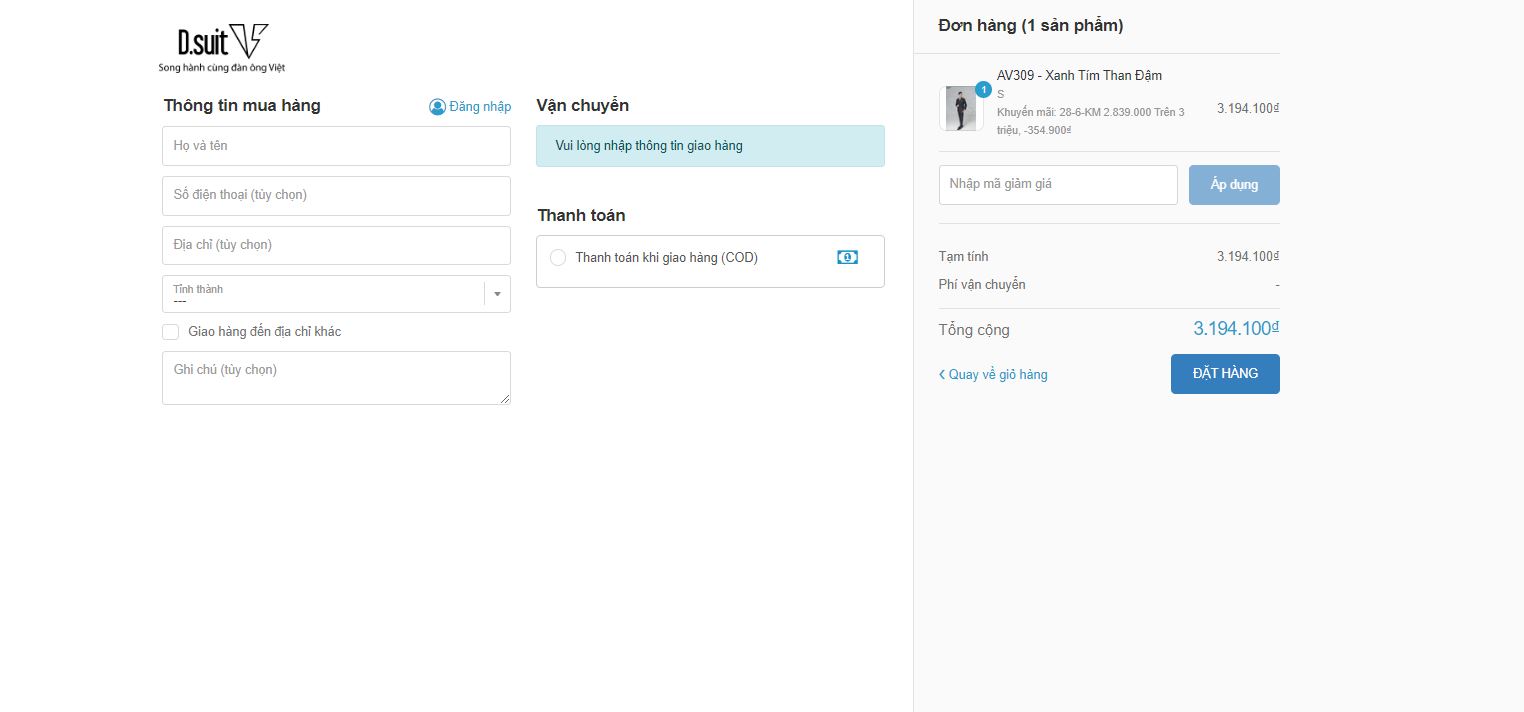The image size is (1524, 712).
Task: Click the Địa chỉ address field
Action: click(336, 245)
